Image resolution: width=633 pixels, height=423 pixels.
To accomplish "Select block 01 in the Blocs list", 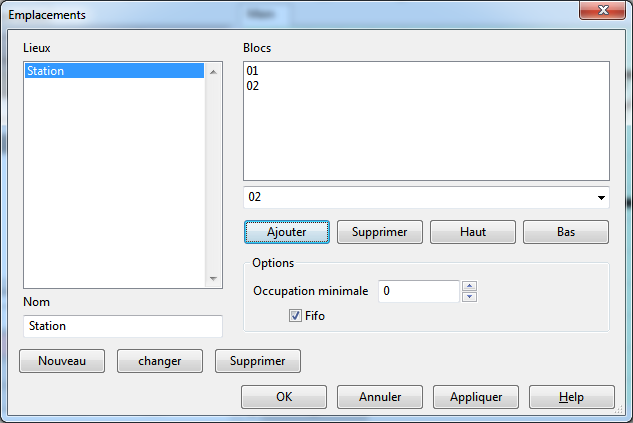I will click(253, 72).
